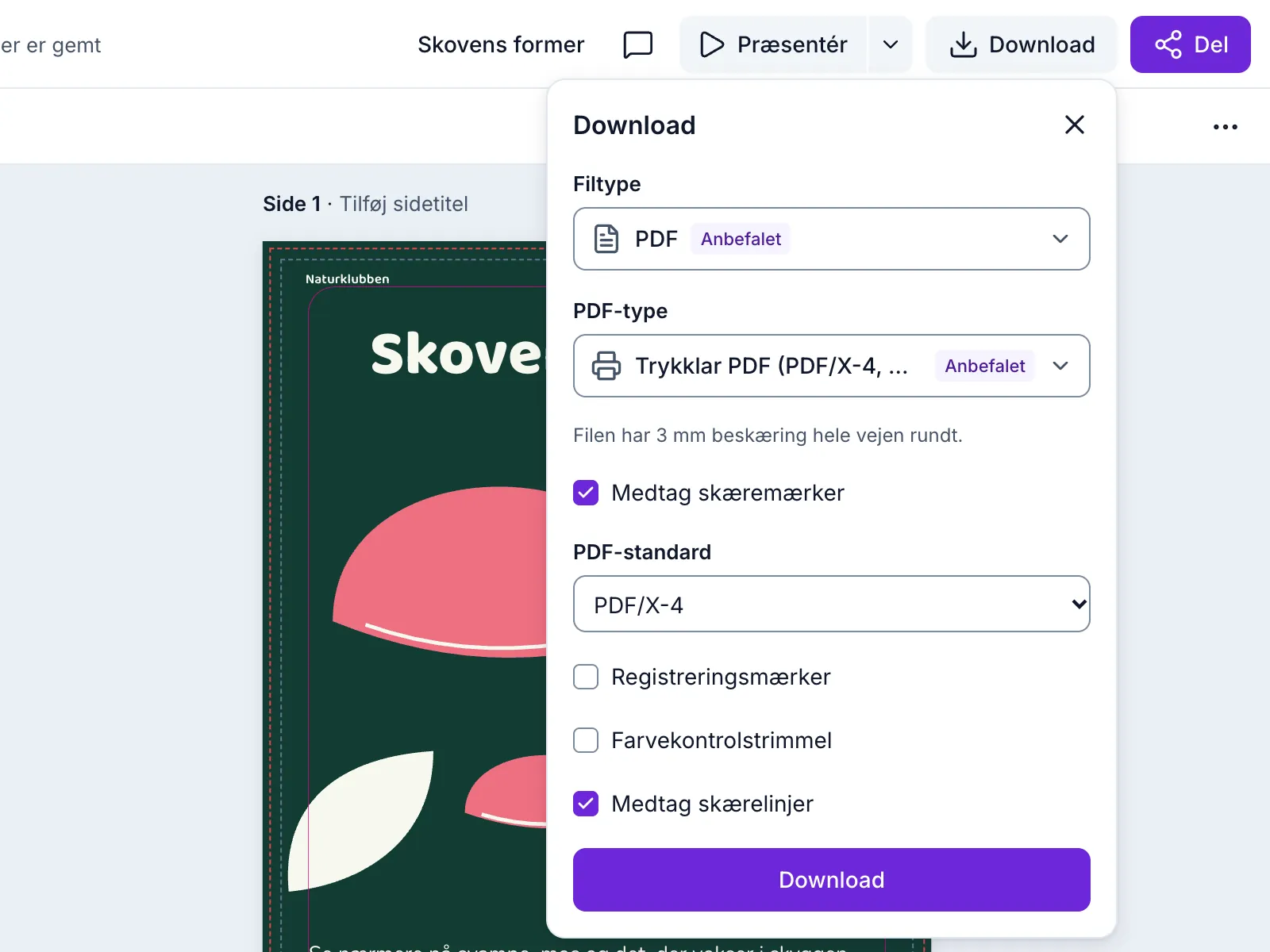Open the PDF-type Trykklar PDF dropdown

point(832,366)
